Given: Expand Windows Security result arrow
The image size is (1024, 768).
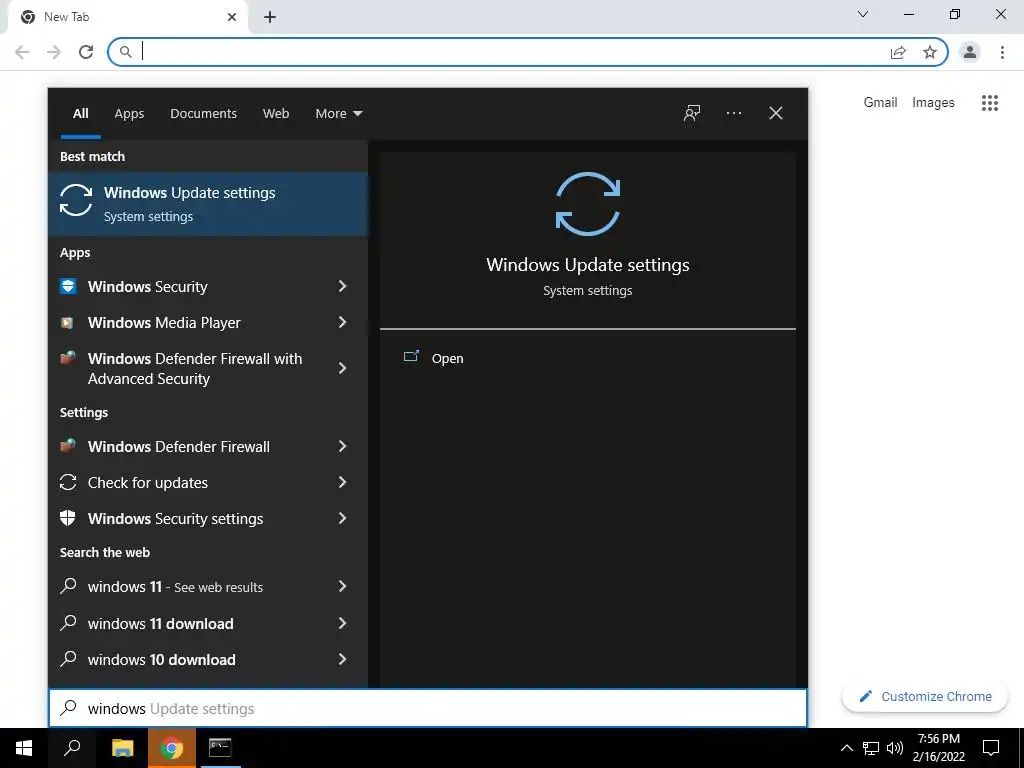Looking at the screenshot, I should coord(342,286).
